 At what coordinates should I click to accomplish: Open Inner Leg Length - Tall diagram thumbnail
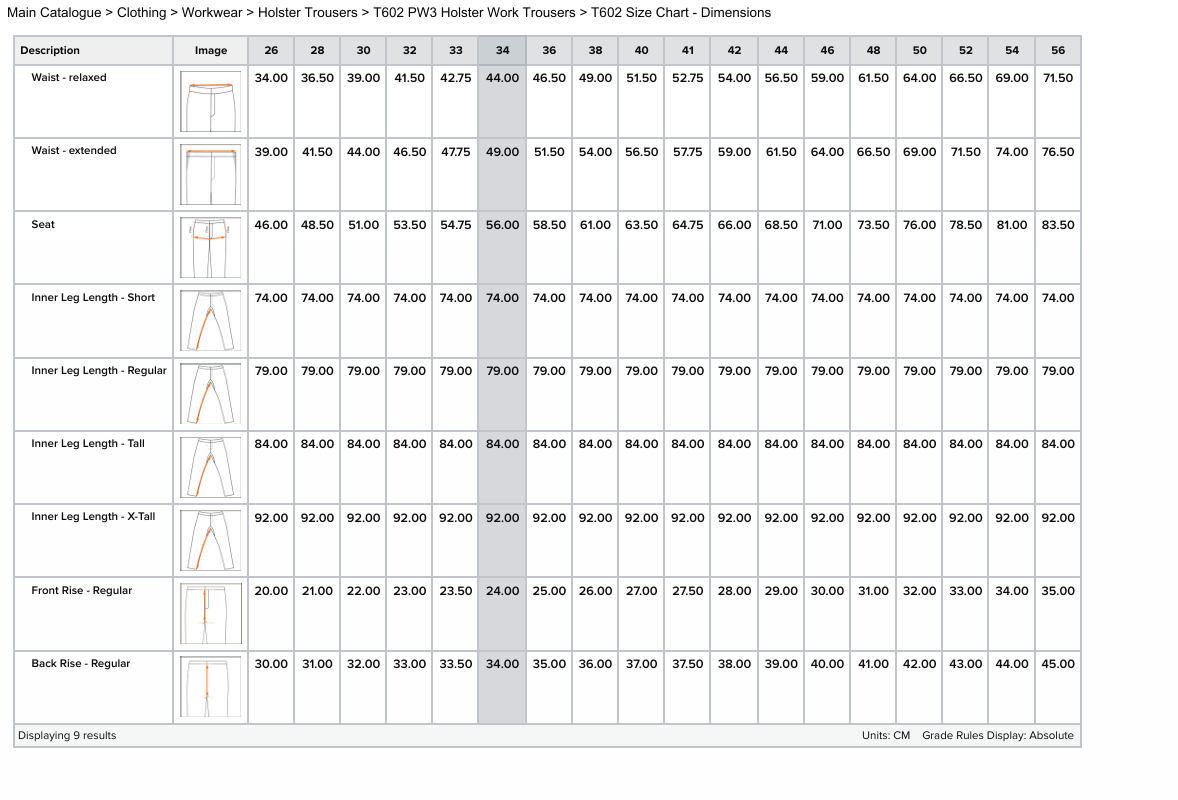point(210,467)
